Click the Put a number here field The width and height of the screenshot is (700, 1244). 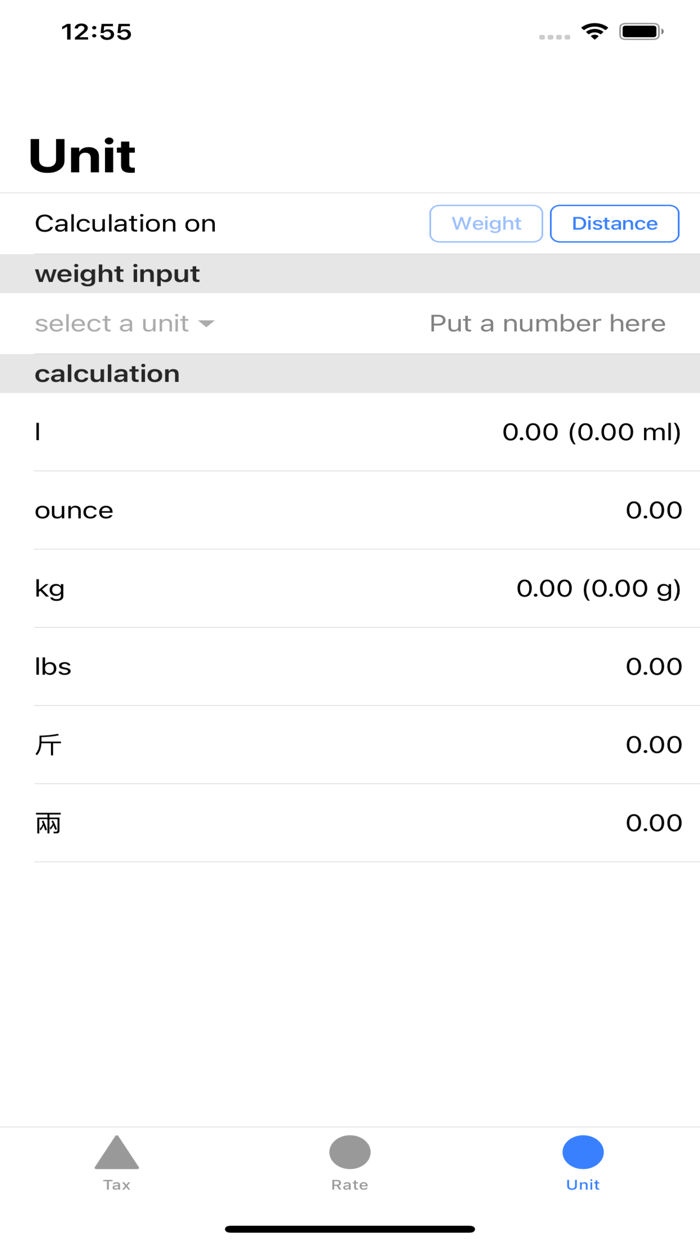coord(547,324)
